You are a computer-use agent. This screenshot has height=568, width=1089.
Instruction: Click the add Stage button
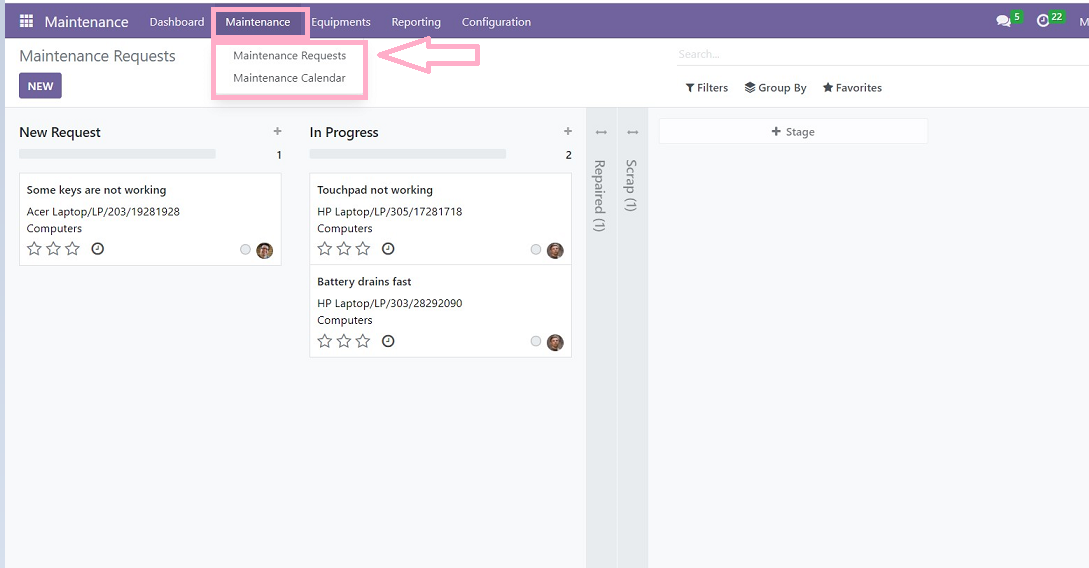(793, 132)
